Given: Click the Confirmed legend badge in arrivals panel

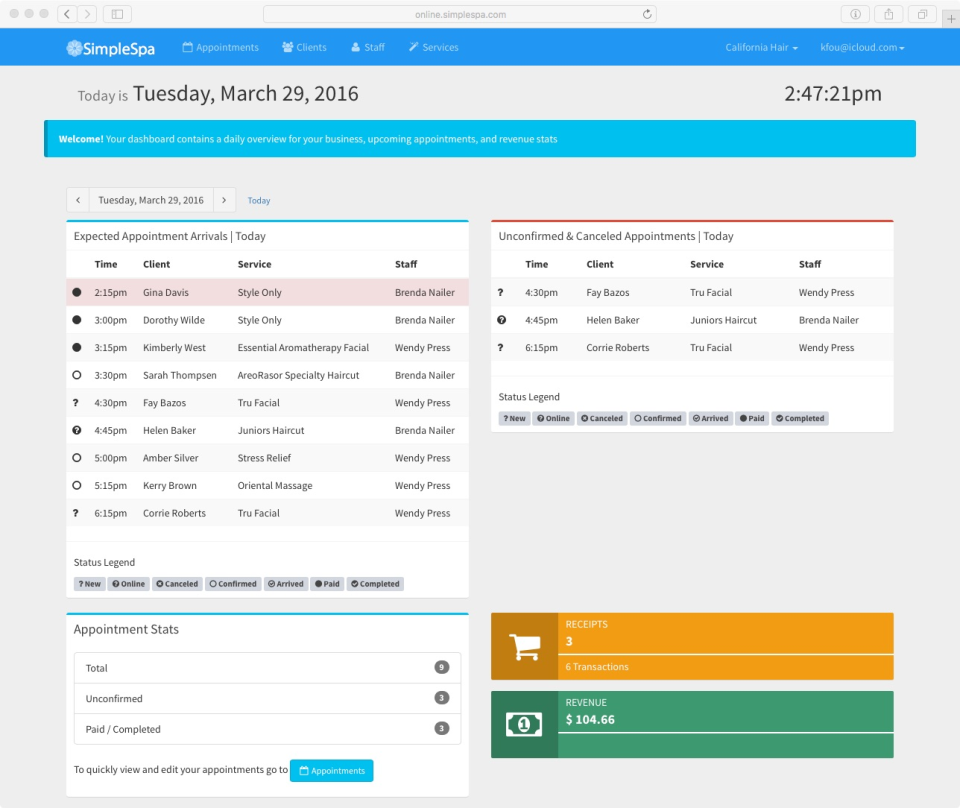Looking at the screenshot, I should point(233,584).
